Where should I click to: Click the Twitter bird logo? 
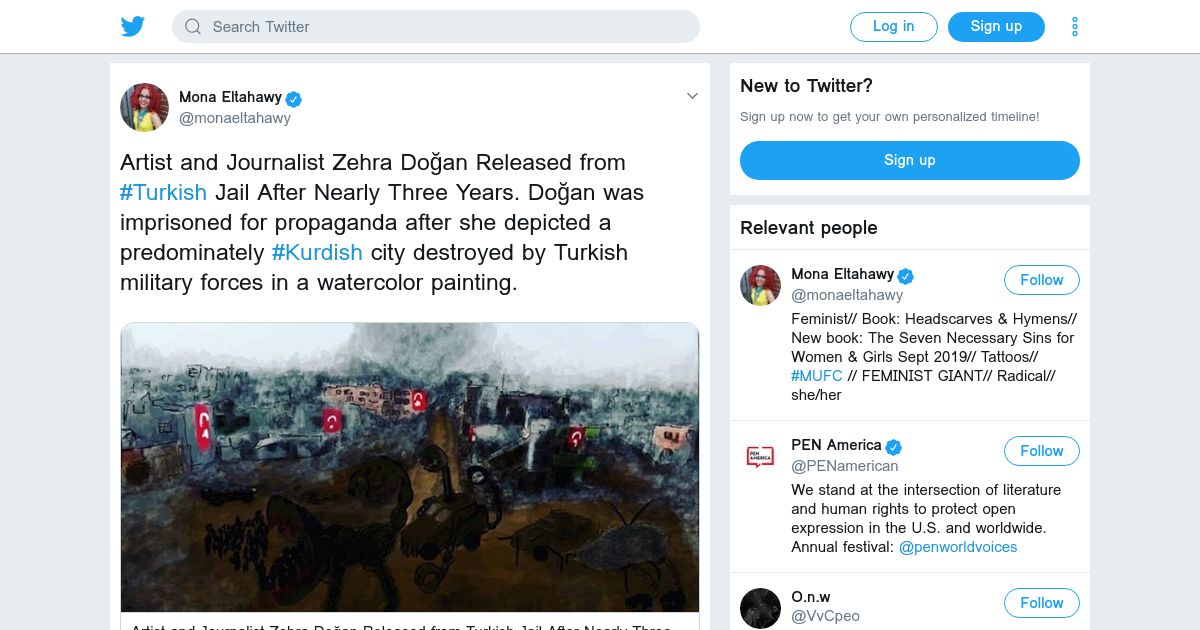click(x=133, y=27)
